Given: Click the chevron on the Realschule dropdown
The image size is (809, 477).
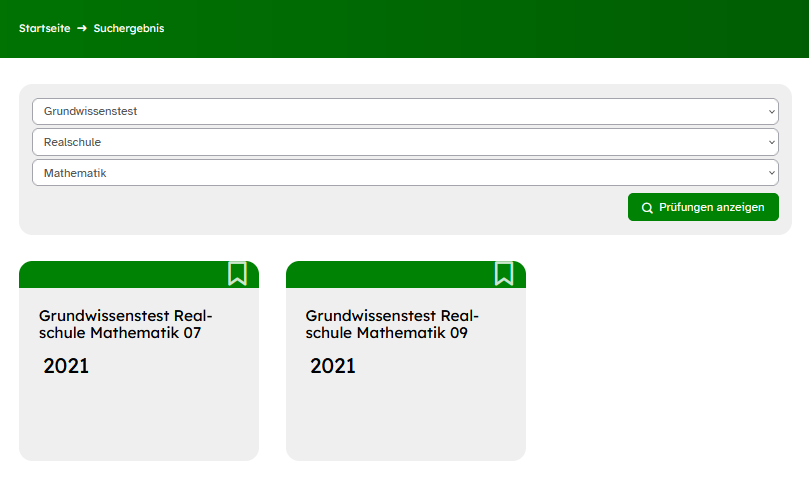Looking at the screenshot, I should click(x=771, y=143).
